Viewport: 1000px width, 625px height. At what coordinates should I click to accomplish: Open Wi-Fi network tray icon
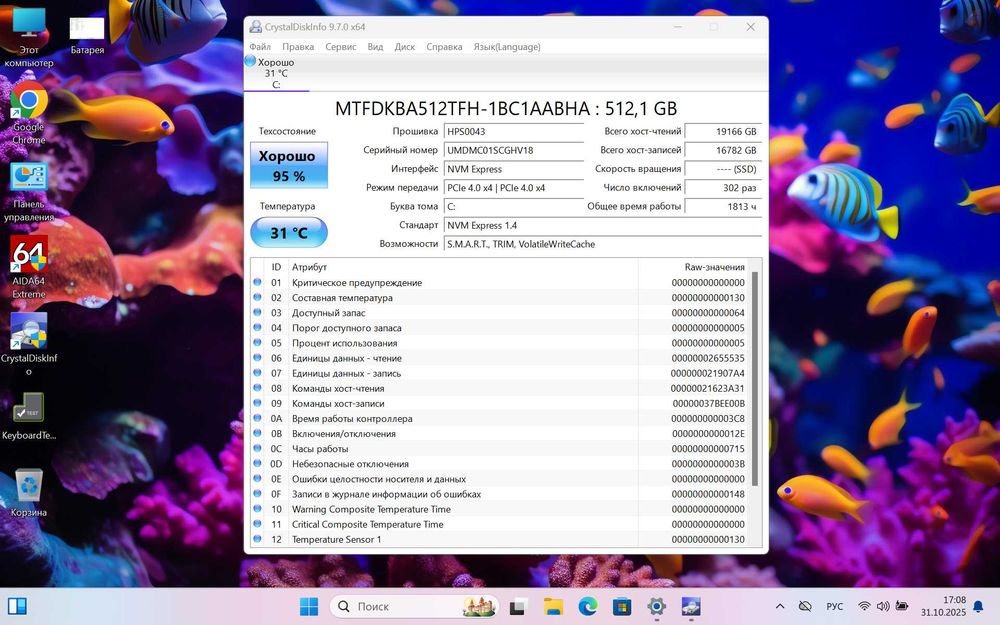(x=864, y=606)
